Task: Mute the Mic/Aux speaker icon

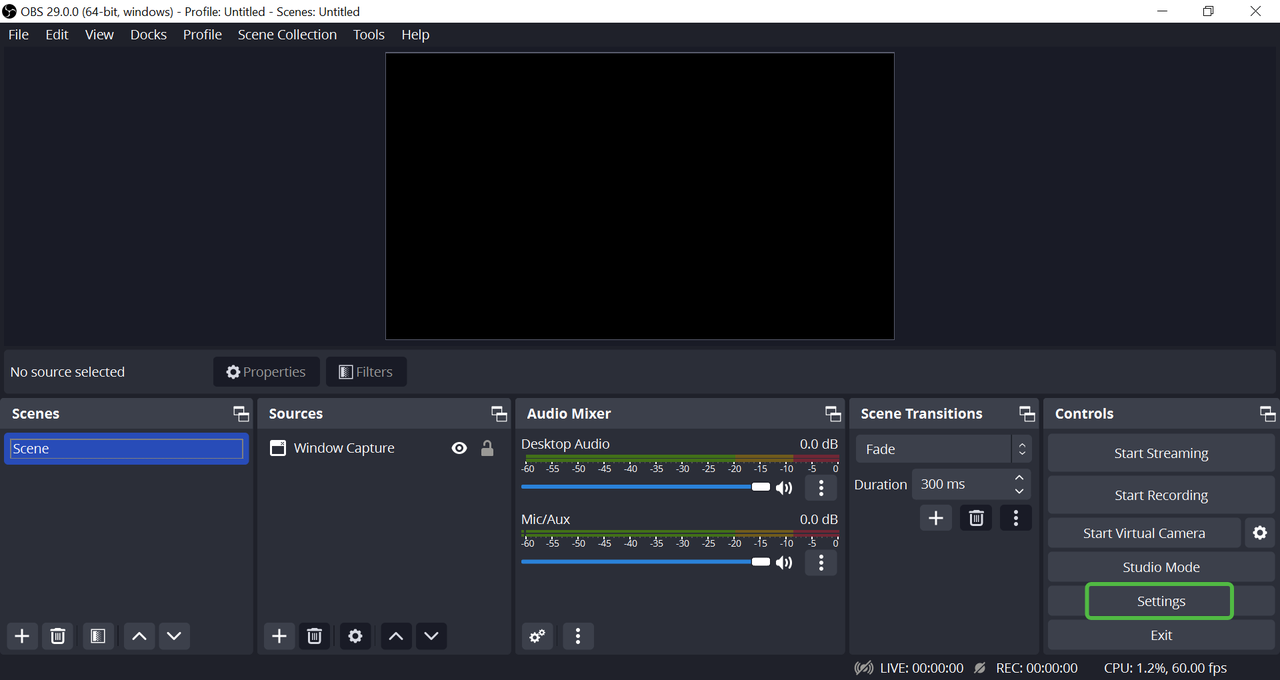Action: [784, 563]
